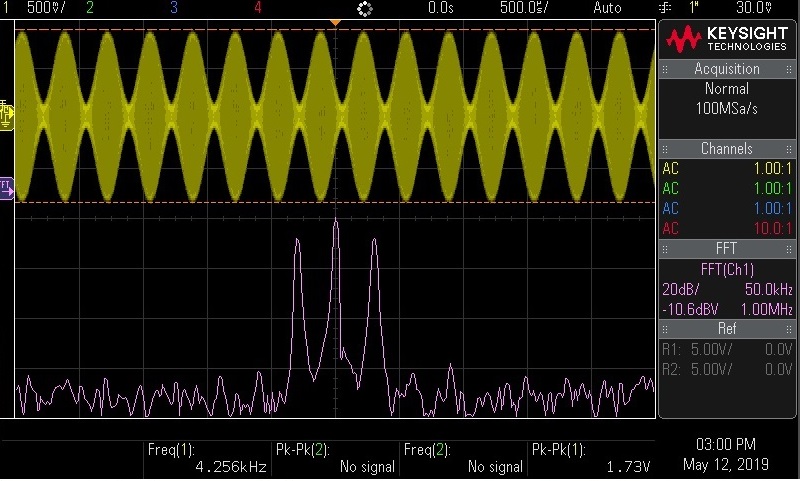Click the Freq(2) No signal measurement

463,458
